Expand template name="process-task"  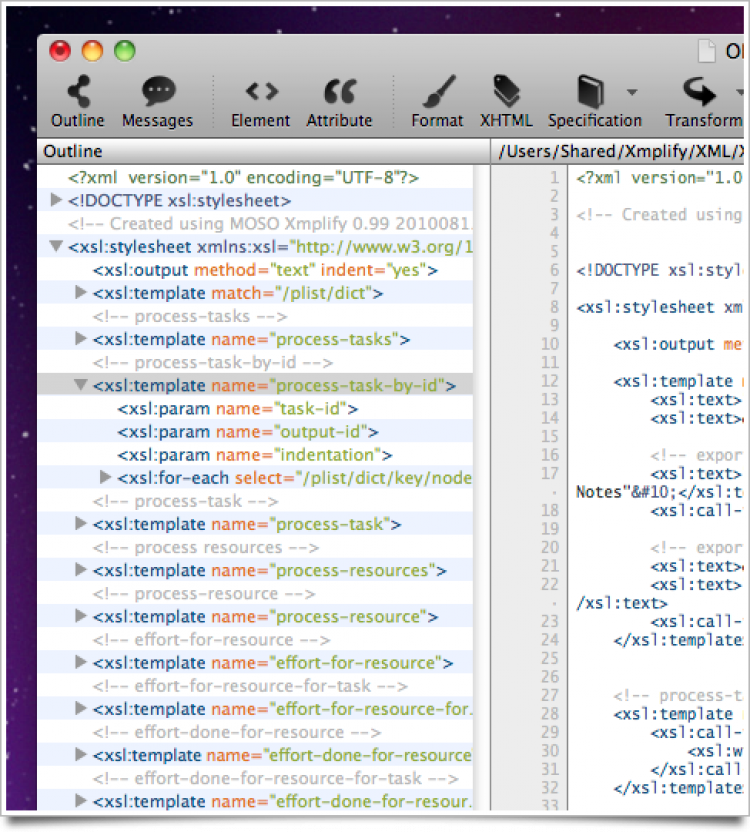pyautogui.click(x=80, y=523)
